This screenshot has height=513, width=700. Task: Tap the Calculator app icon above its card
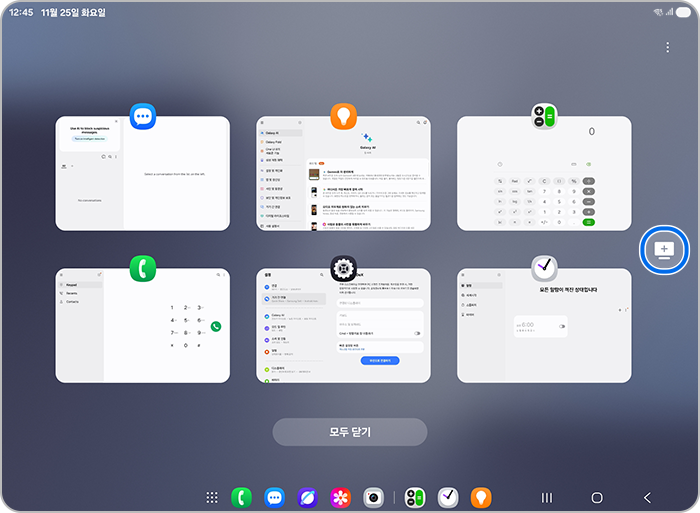pyautogui.click(x=544, y=116)
